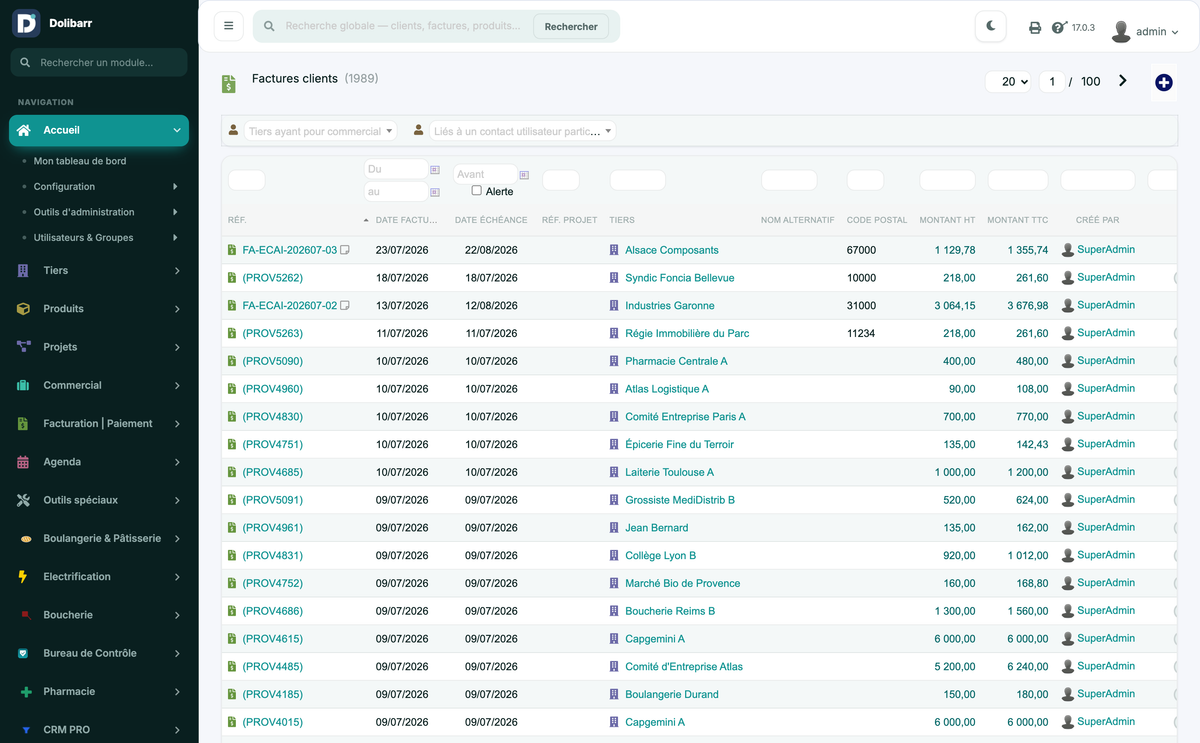The image size is (1200, 743).
Task: Switch to dark mode moon icon
Action: point(991,26)
